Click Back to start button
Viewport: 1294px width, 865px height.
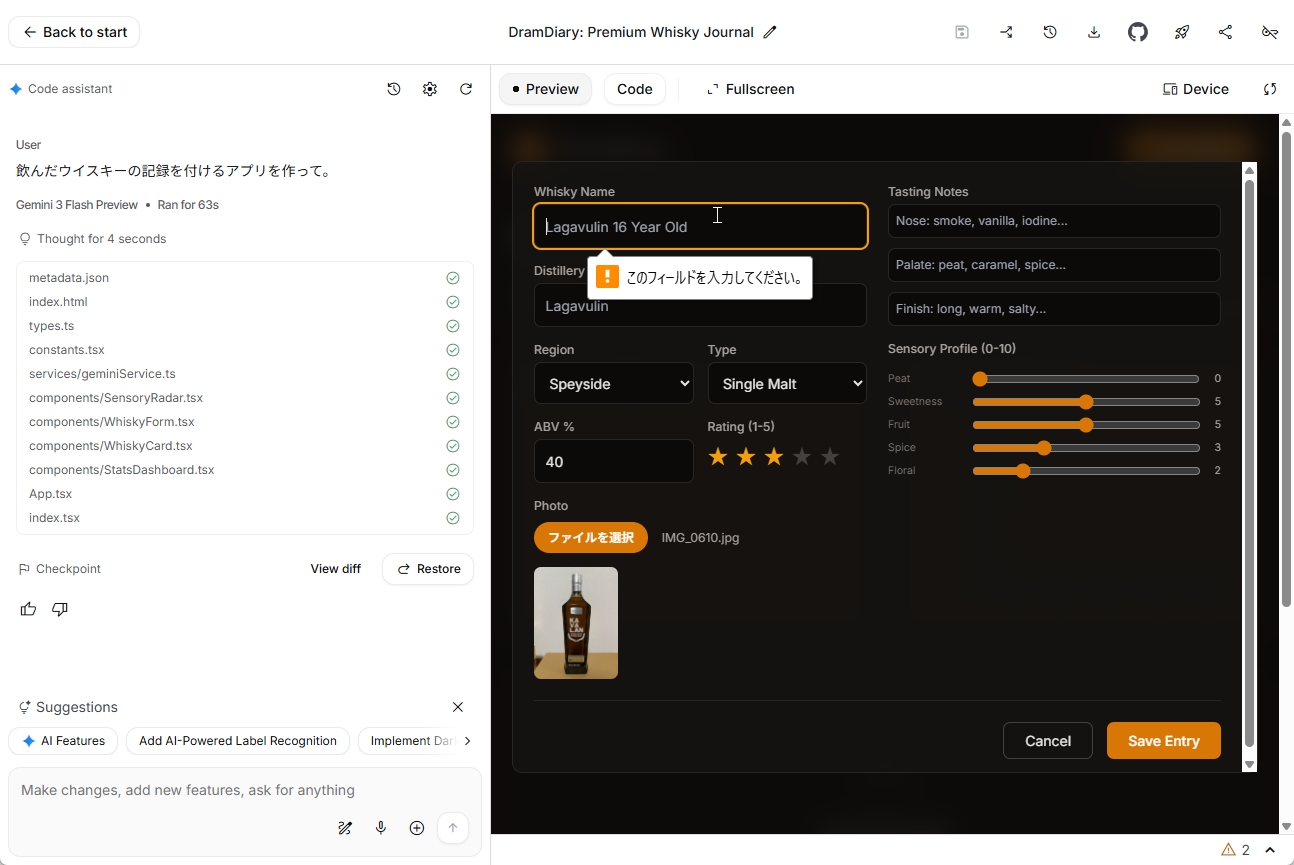click(x=74, y=32)
